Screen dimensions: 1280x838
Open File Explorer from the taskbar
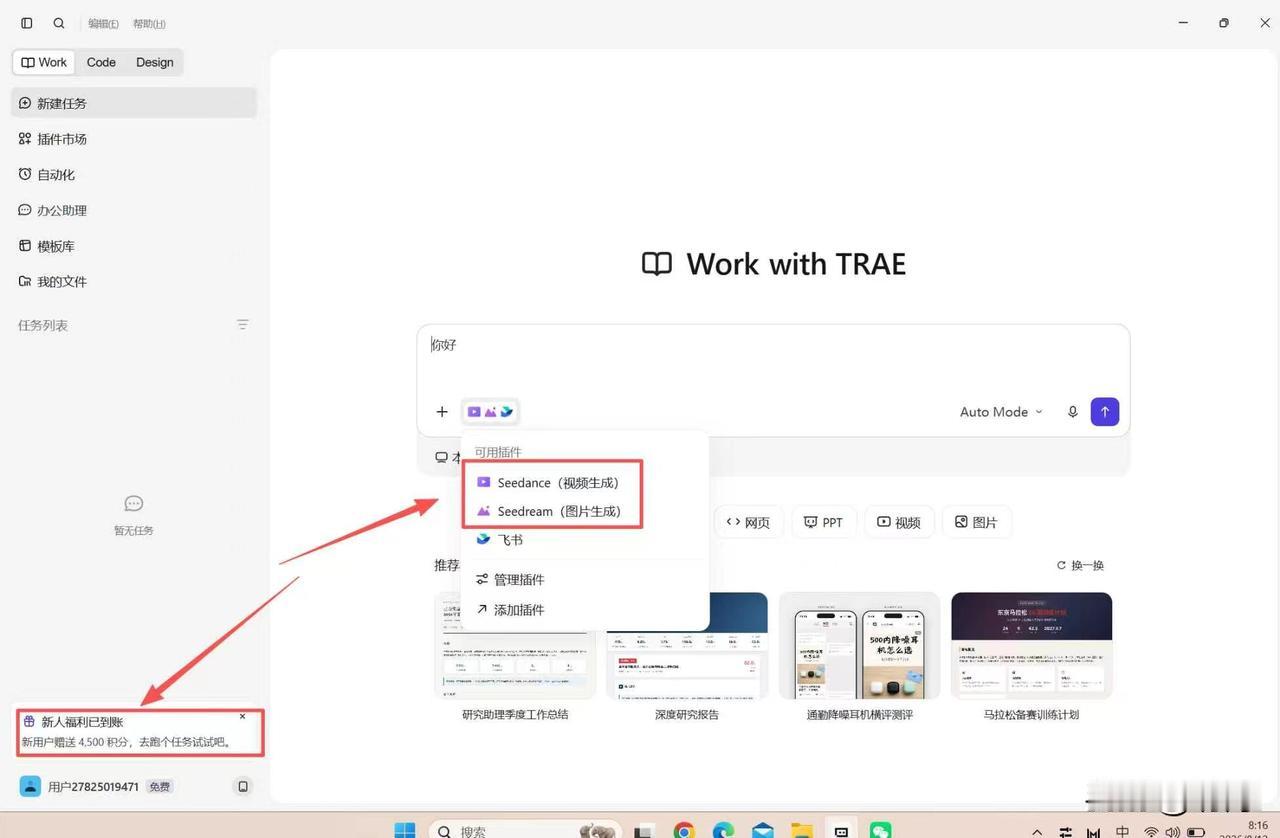pos(802,831)
